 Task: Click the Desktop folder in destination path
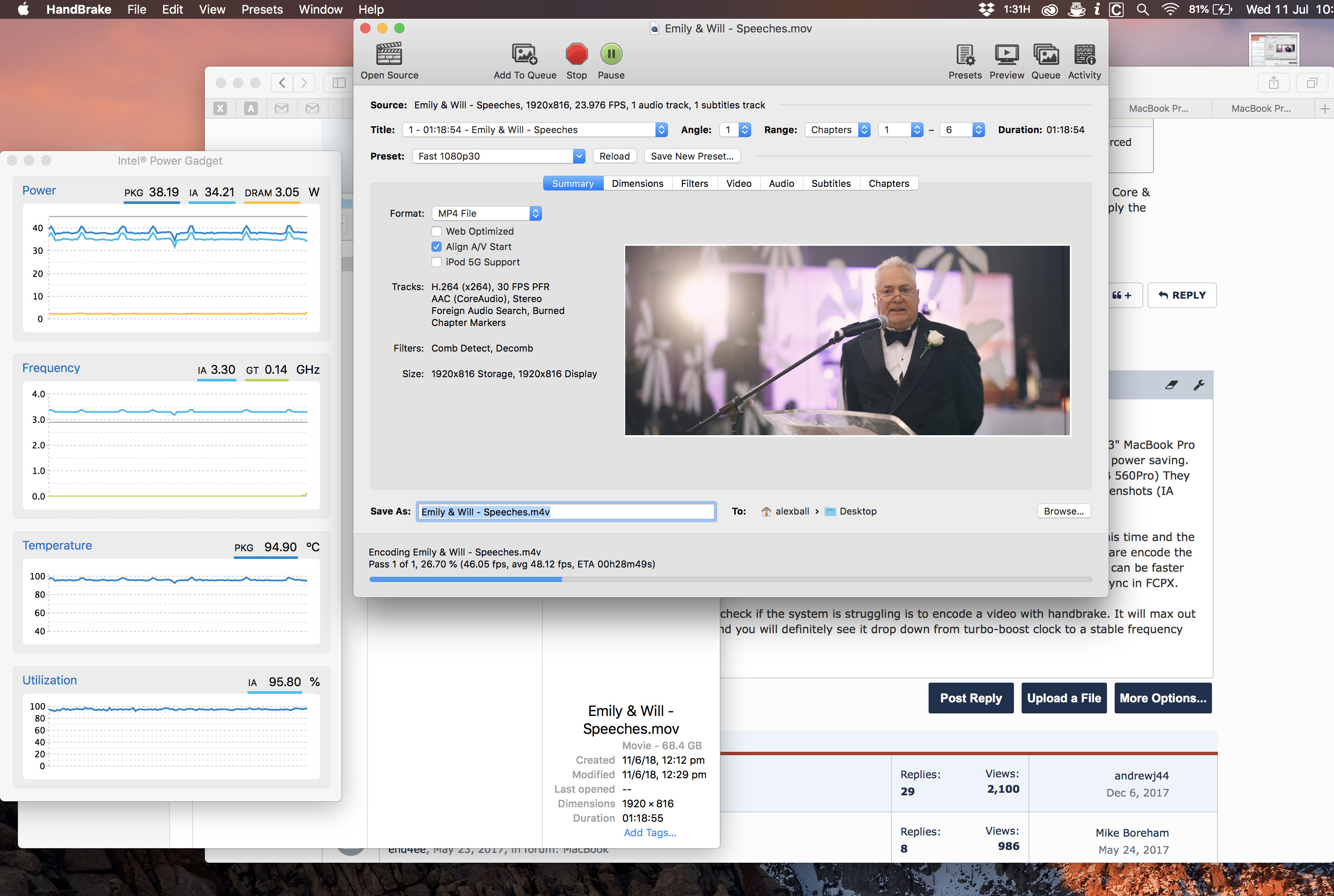click(850, 512)
